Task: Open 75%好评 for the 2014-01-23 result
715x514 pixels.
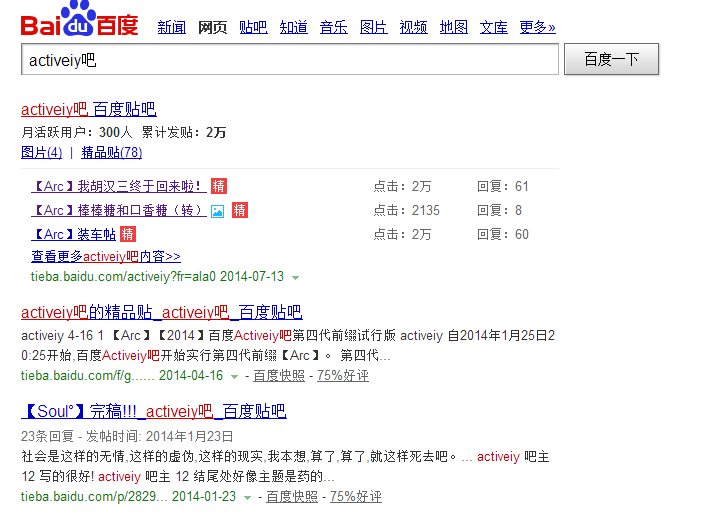Action: coord(356,497)
